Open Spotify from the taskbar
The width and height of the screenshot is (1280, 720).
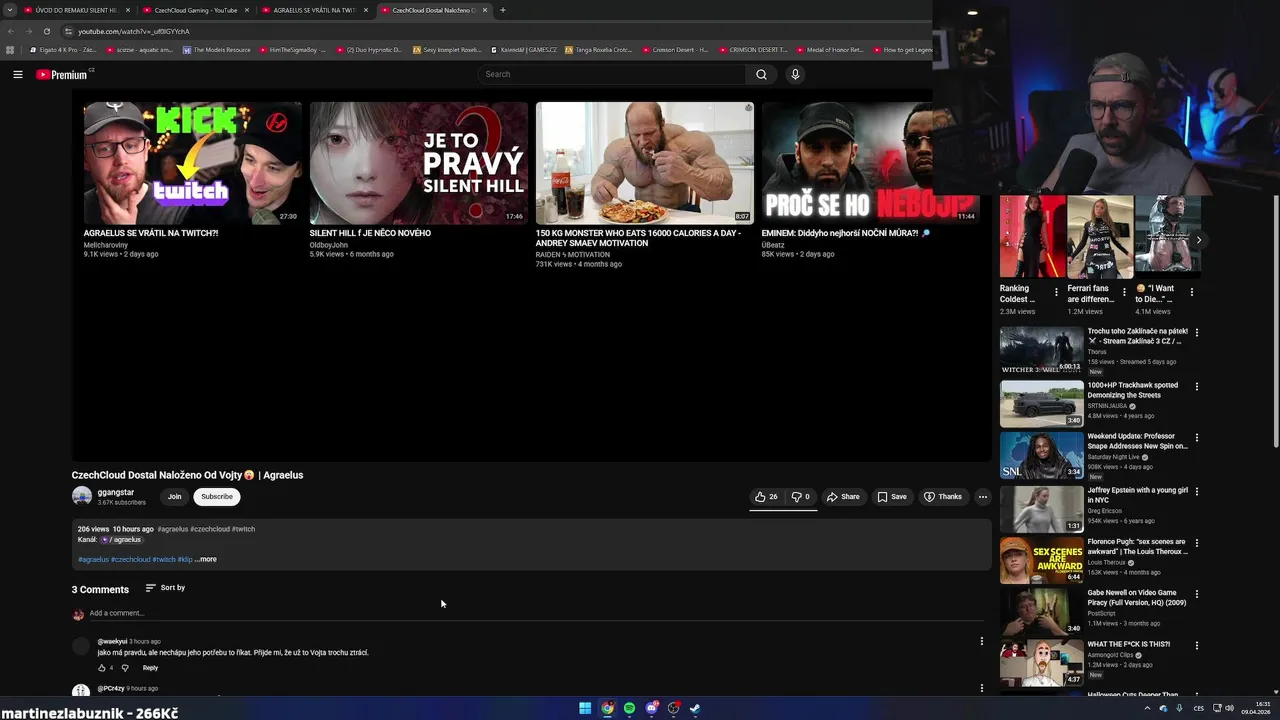(629, 708)
